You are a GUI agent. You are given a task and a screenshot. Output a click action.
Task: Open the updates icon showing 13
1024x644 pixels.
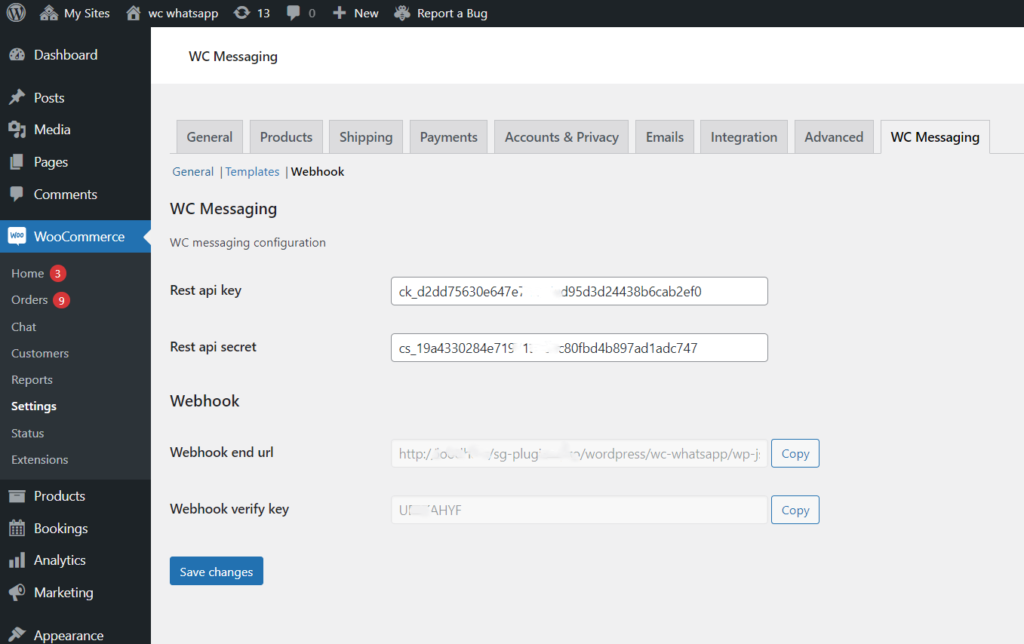(243, 13)
